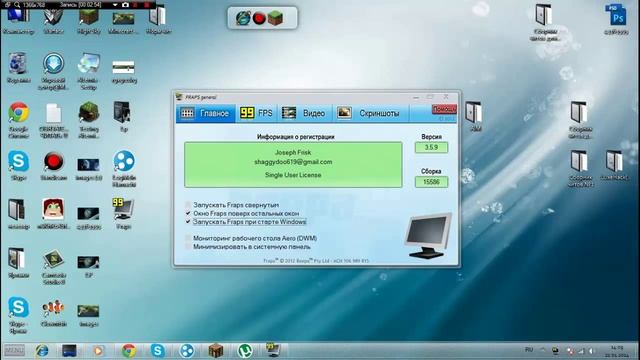The height and width of the screenshot is (360, 640).
Task: Open the Google Chrome desktop icon
Action: click(18, 113)
